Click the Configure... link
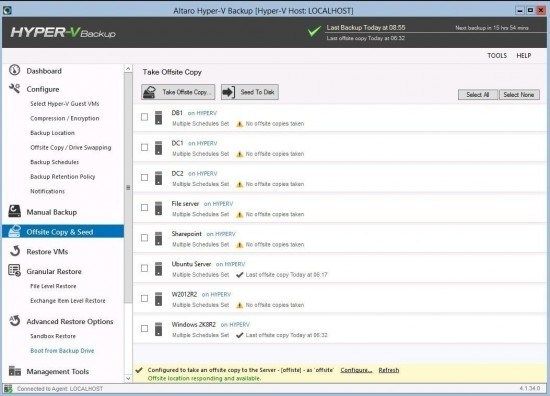The width and height of the screenshot is (550, 396). coord(356,370)
